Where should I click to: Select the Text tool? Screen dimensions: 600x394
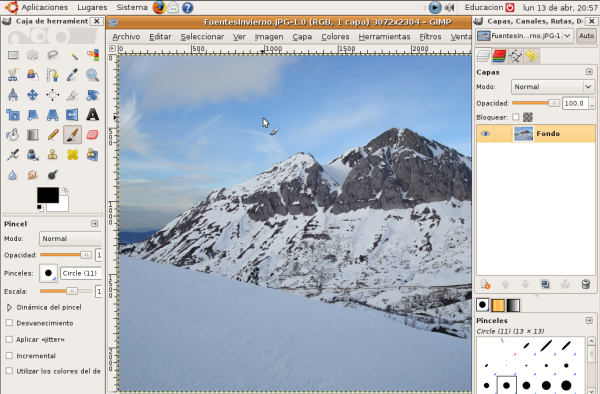click(x=92, y=115)
